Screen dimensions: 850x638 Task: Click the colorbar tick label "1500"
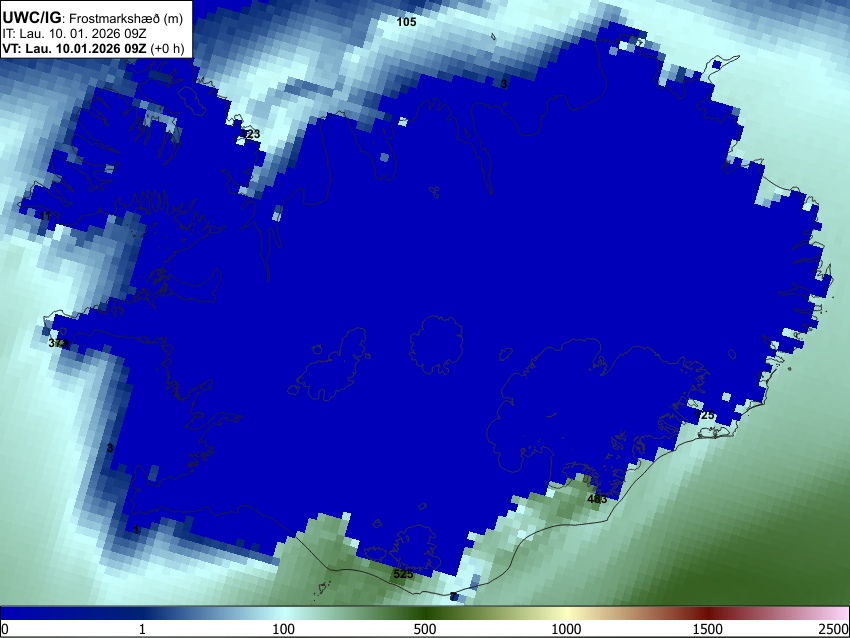[x=708, y=629]
